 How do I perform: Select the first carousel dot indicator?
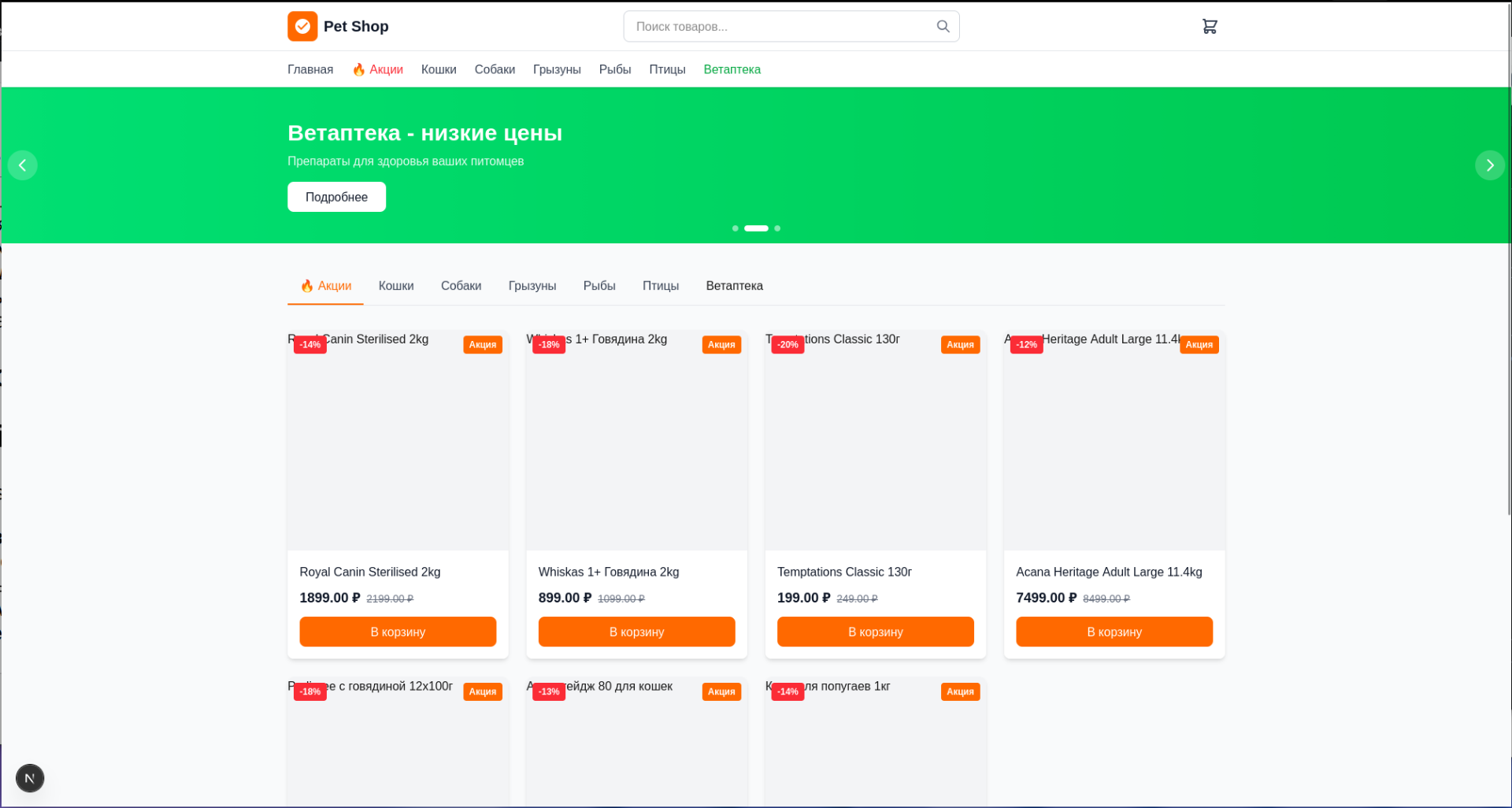736,228
